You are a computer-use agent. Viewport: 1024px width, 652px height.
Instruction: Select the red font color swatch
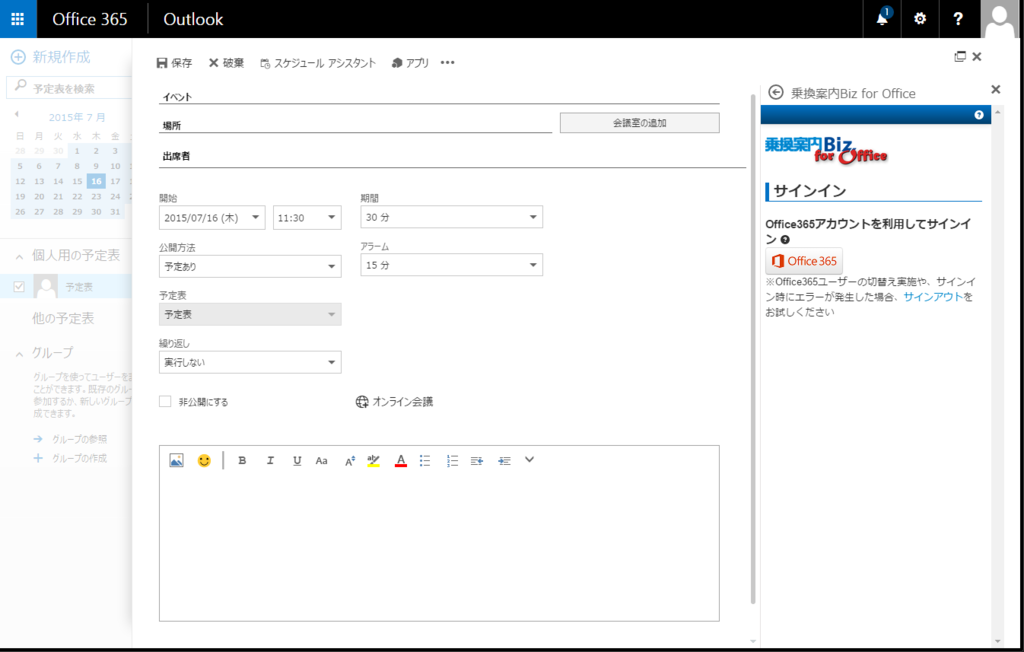click(399, 460)
